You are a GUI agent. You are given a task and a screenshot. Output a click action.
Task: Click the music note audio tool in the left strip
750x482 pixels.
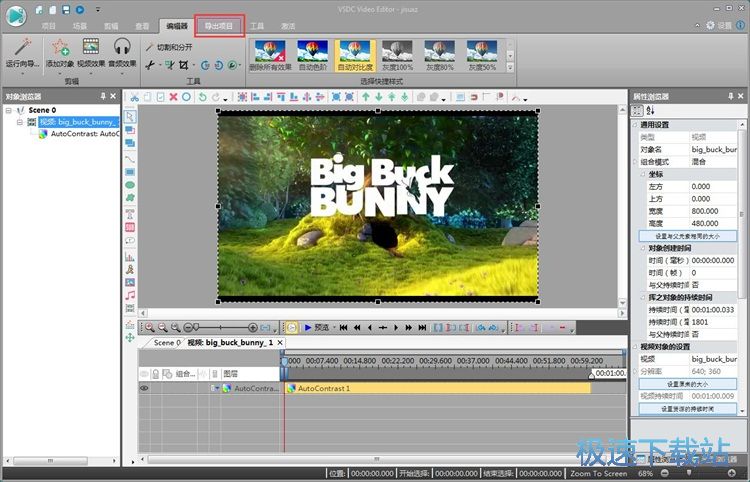[x=130, y=295]
